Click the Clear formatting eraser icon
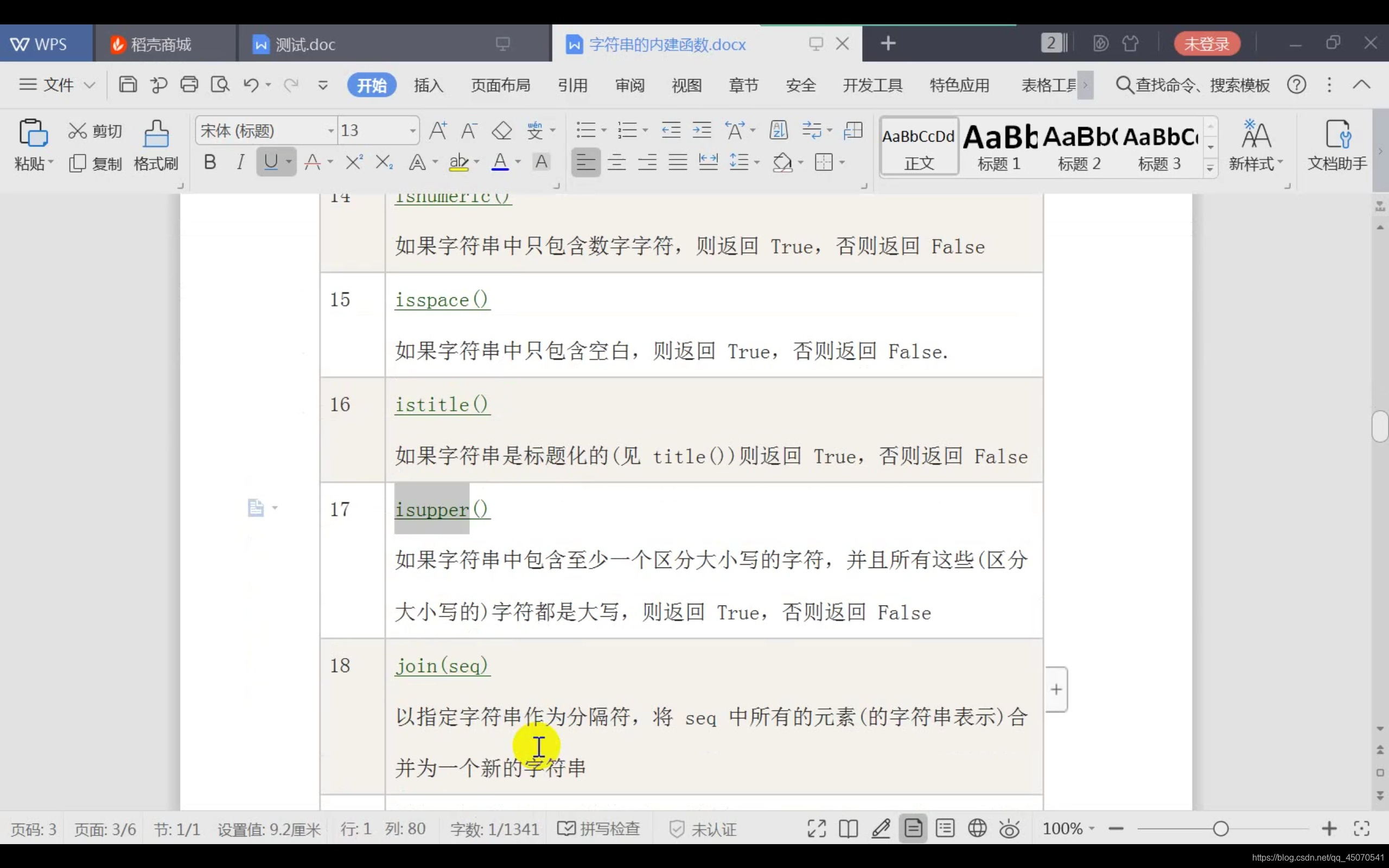The height and width of the screenshot is (868, 1389). (502, 130)
